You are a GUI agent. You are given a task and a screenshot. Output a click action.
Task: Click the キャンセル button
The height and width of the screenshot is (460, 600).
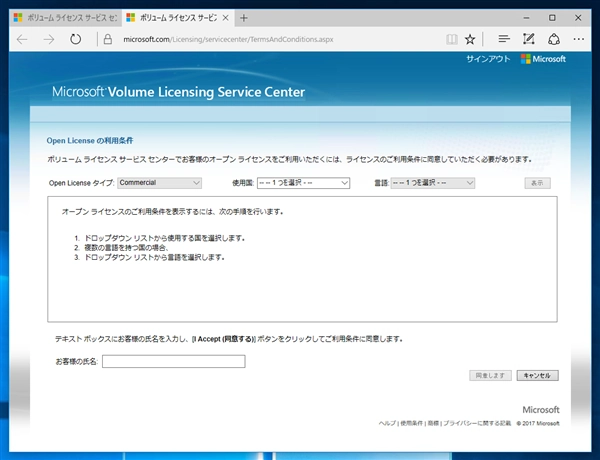(x=538, y=375)
